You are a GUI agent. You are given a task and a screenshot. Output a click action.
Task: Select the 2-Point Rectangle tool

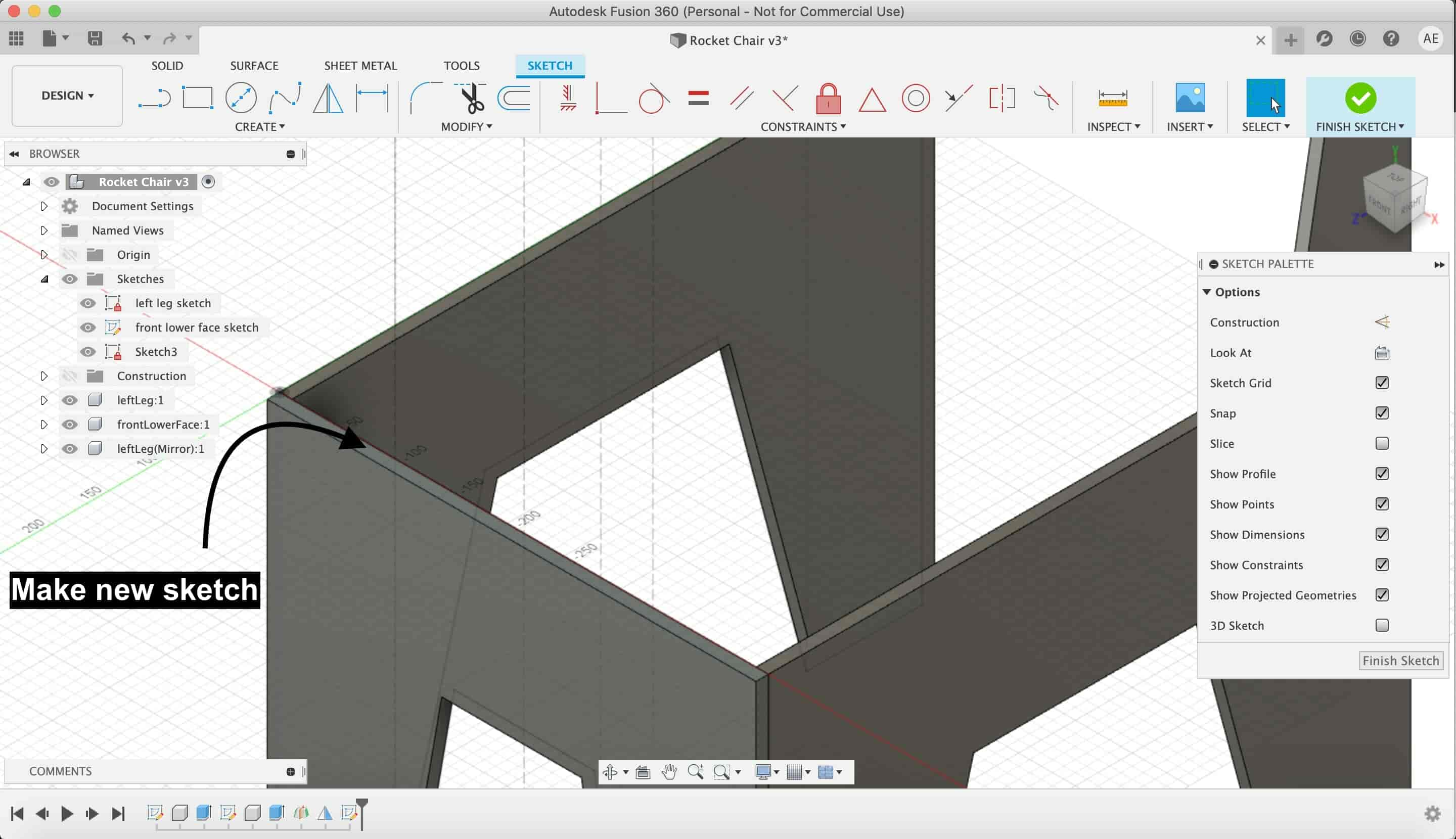coord(197,98)
